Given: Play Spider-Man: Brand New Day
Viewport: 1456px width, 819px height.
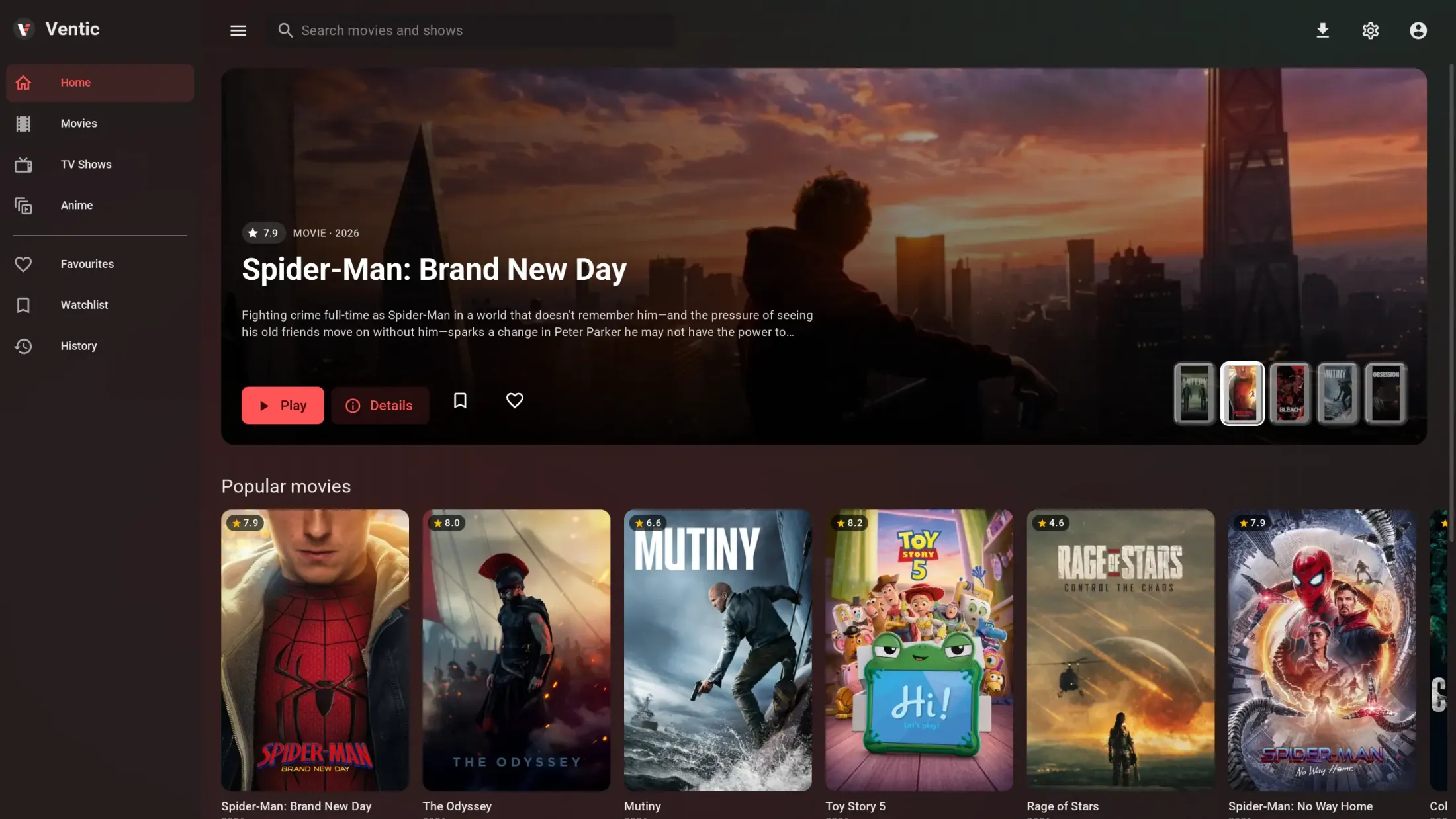Looking at the screenshot, I should click(283, 406).
